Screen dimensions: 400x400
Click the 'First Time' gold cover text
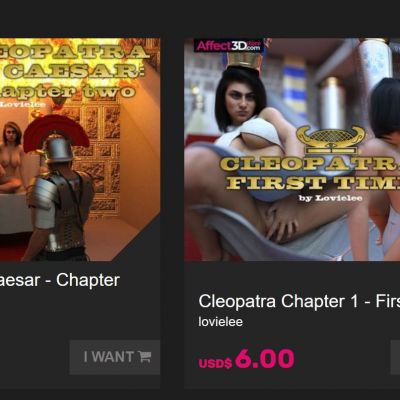pos(313,182)
